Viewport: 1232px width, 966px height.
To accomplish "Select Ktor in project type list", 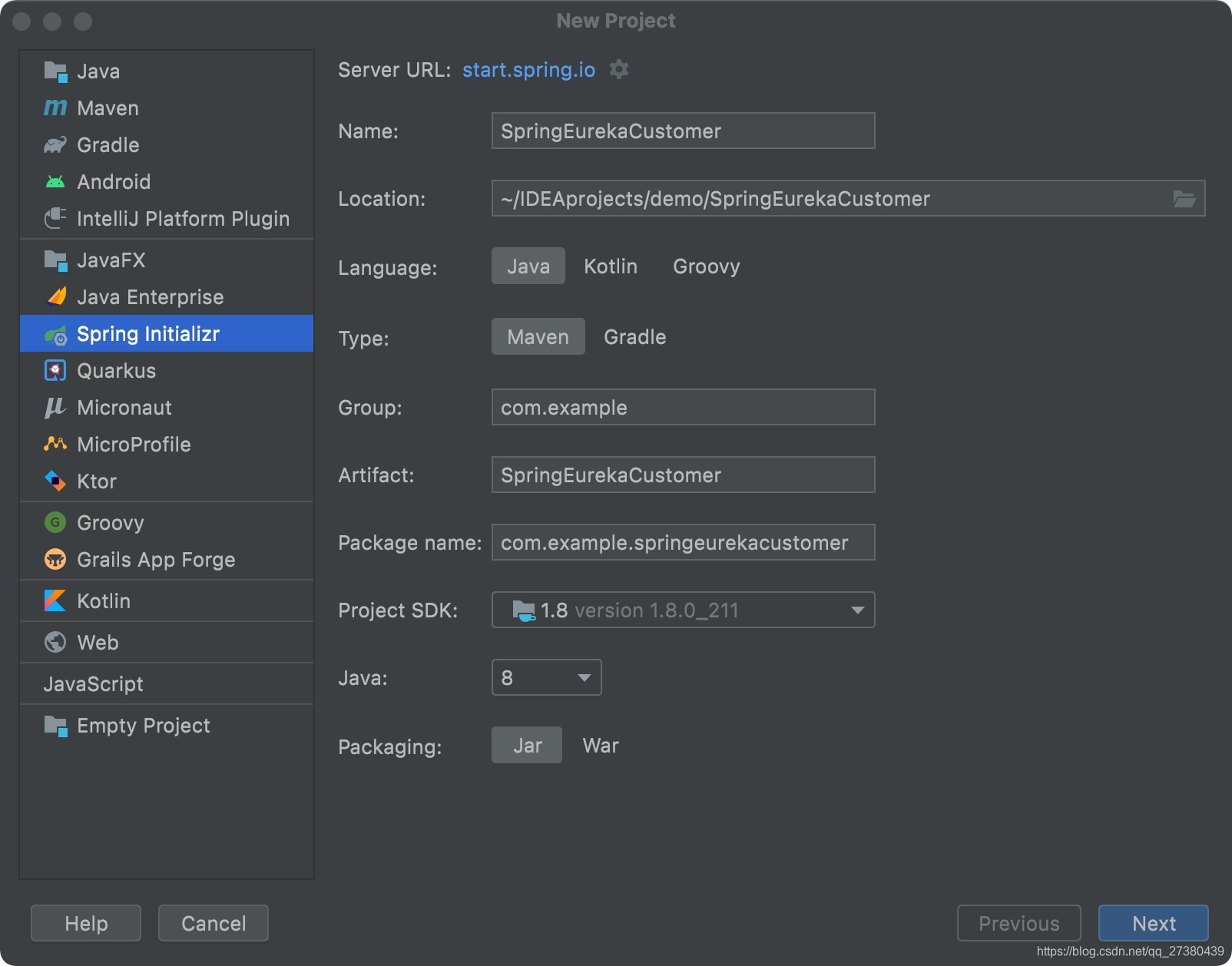I will 167,481.
